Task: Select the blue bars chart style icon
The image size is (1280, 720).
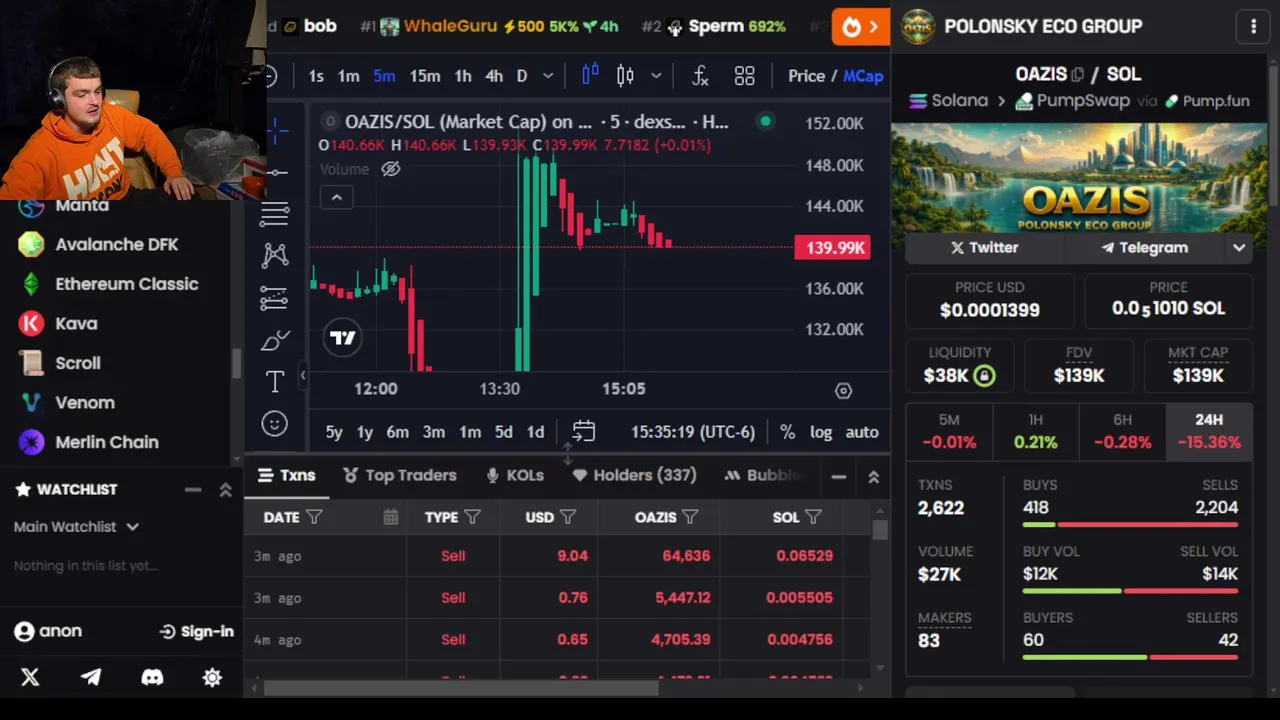Action: [x=590, y=75]
